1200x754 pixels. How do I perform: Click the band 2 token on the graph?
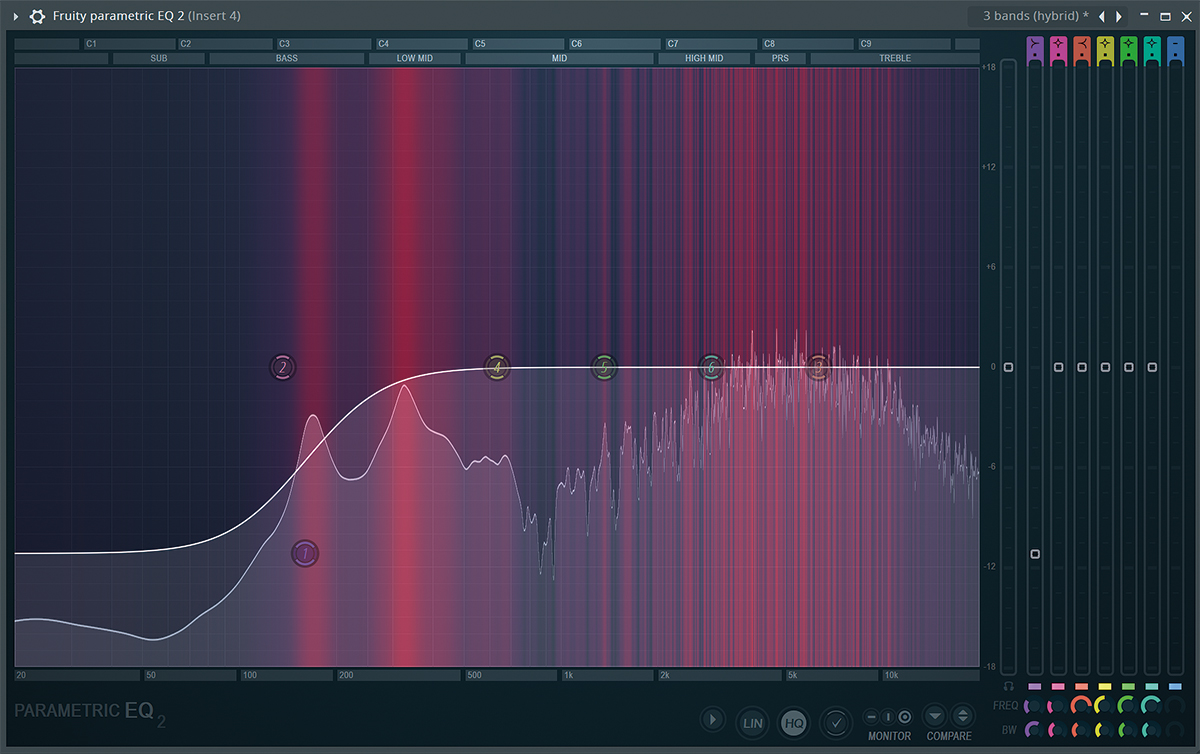[283, 368]
